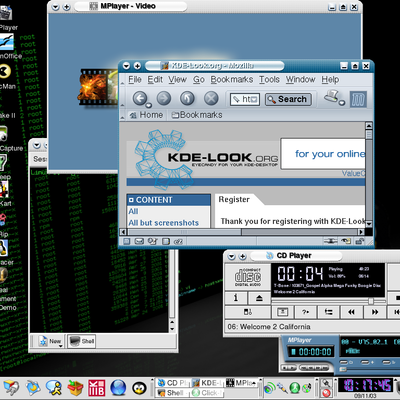Go back using Mozilla's Back arrow

point(140,98)
